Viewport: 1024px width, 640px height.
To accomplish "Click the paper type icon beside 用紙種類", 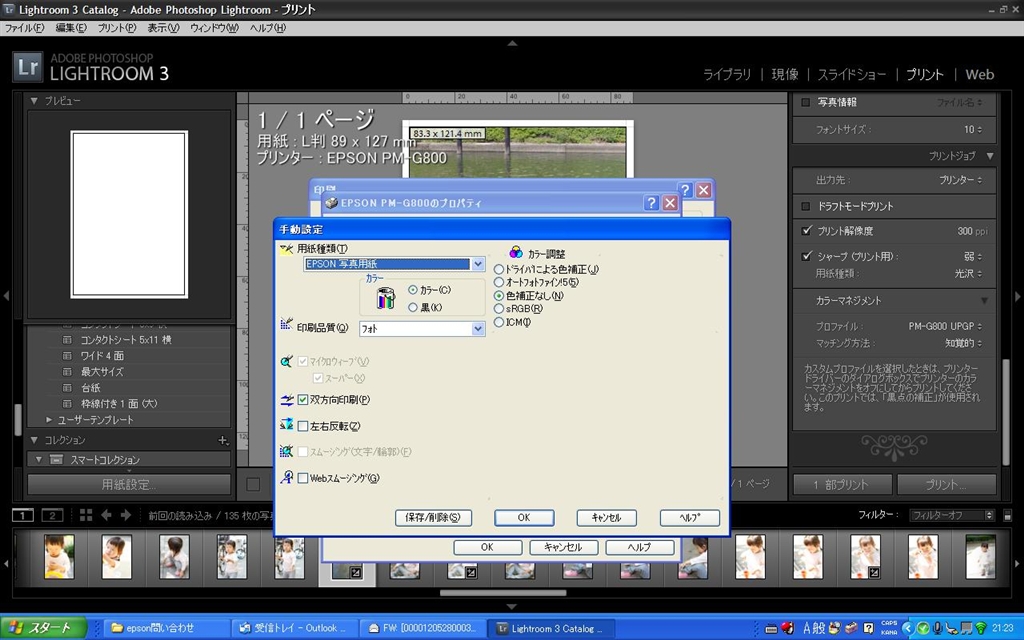I will 287,250.
